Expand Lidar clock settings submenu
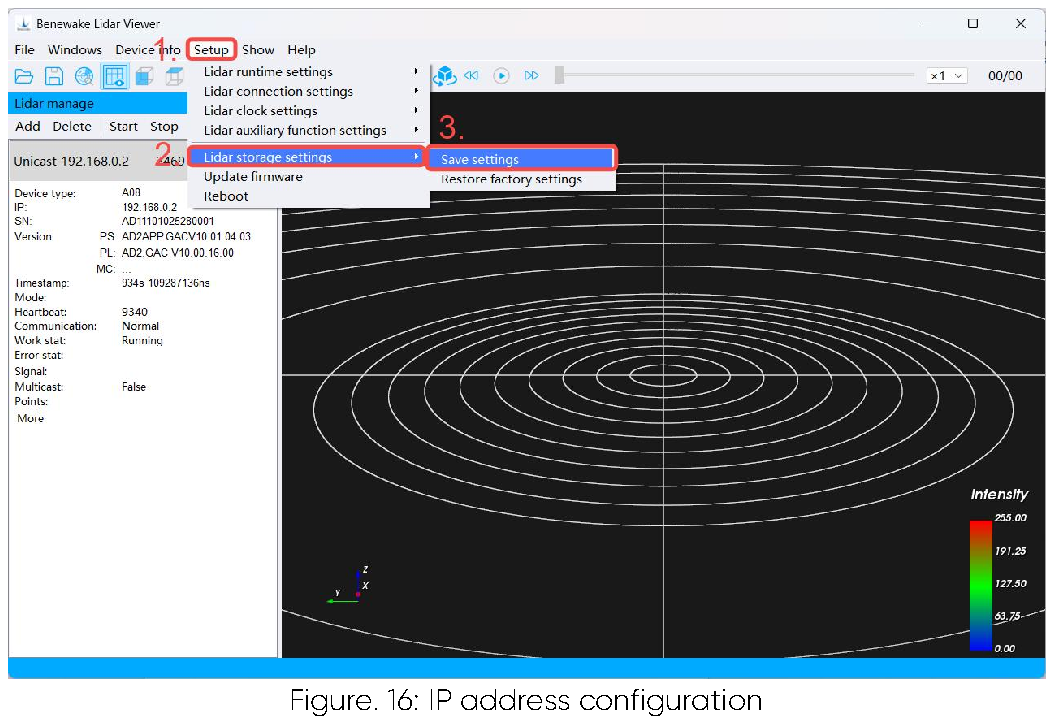Screen dimensions: 1053x724 click(309, 111)
